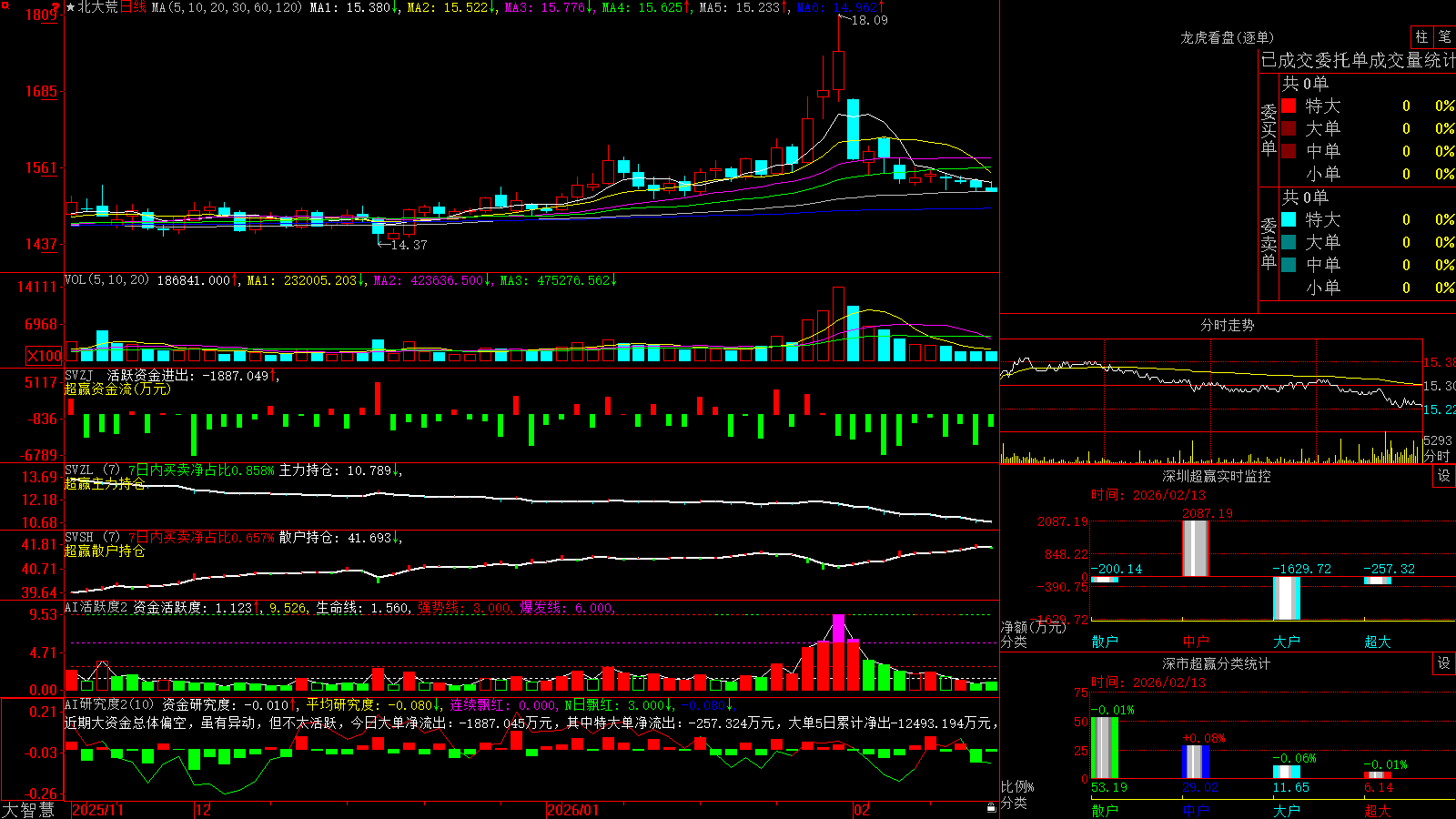Click the cyan 特大 sell-order color swatch
1456x819 pixels.
pyautogui.click(x=1289, y=219)
